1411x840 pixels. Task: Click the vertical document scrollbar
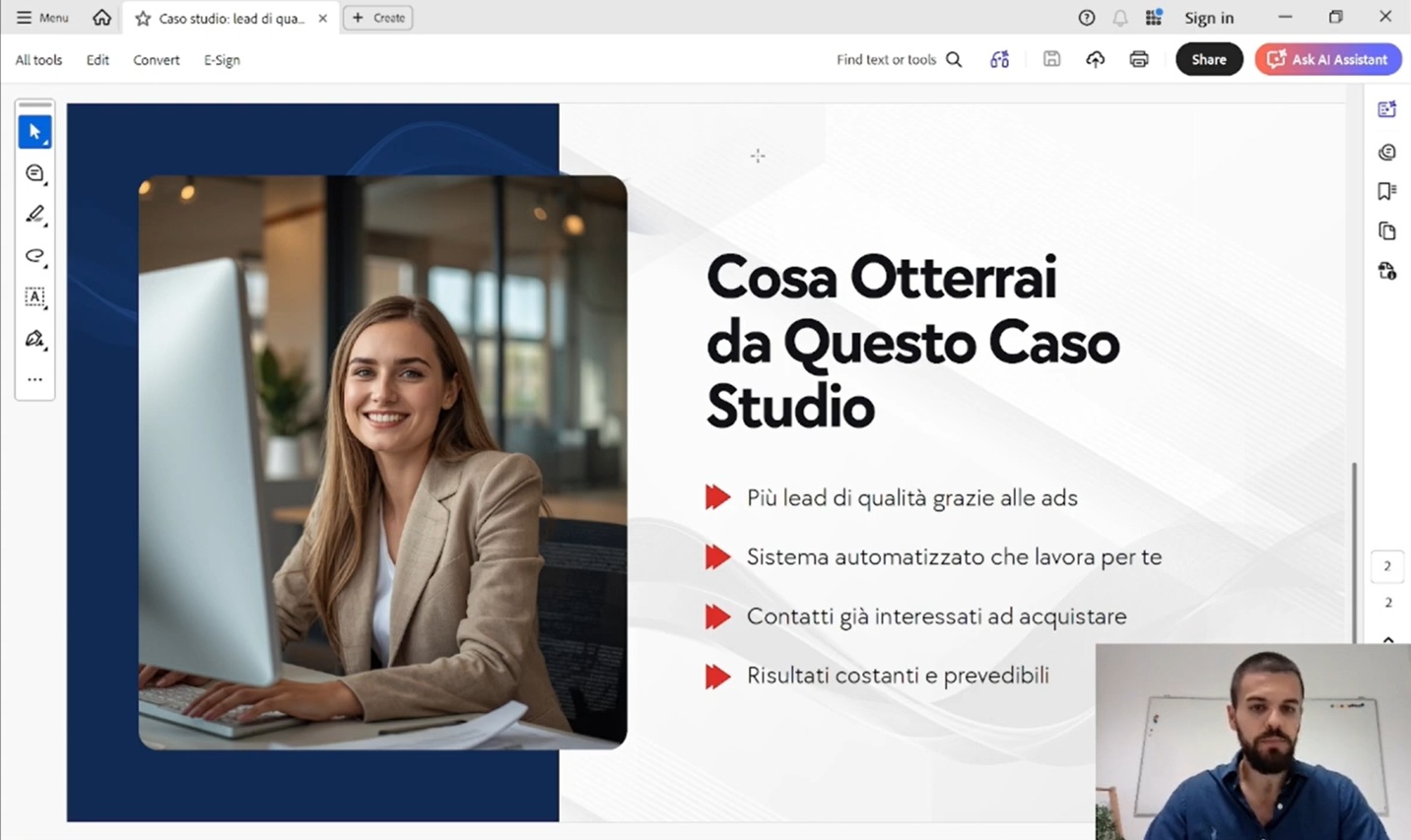tap(1354, 551)
